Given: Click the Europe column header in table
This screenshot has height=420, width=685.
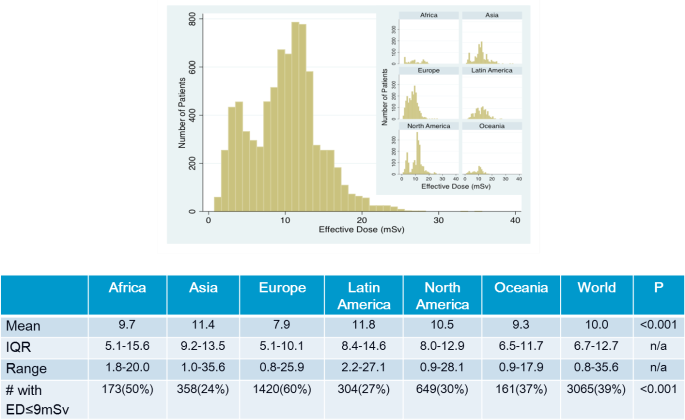Looking at the screenshot, I should [x=283, y=290].
